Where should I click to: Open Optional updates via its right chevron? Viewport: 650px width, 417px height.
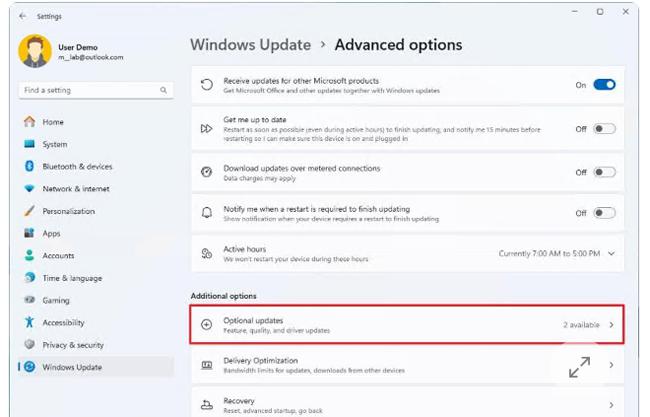(611, 325)
